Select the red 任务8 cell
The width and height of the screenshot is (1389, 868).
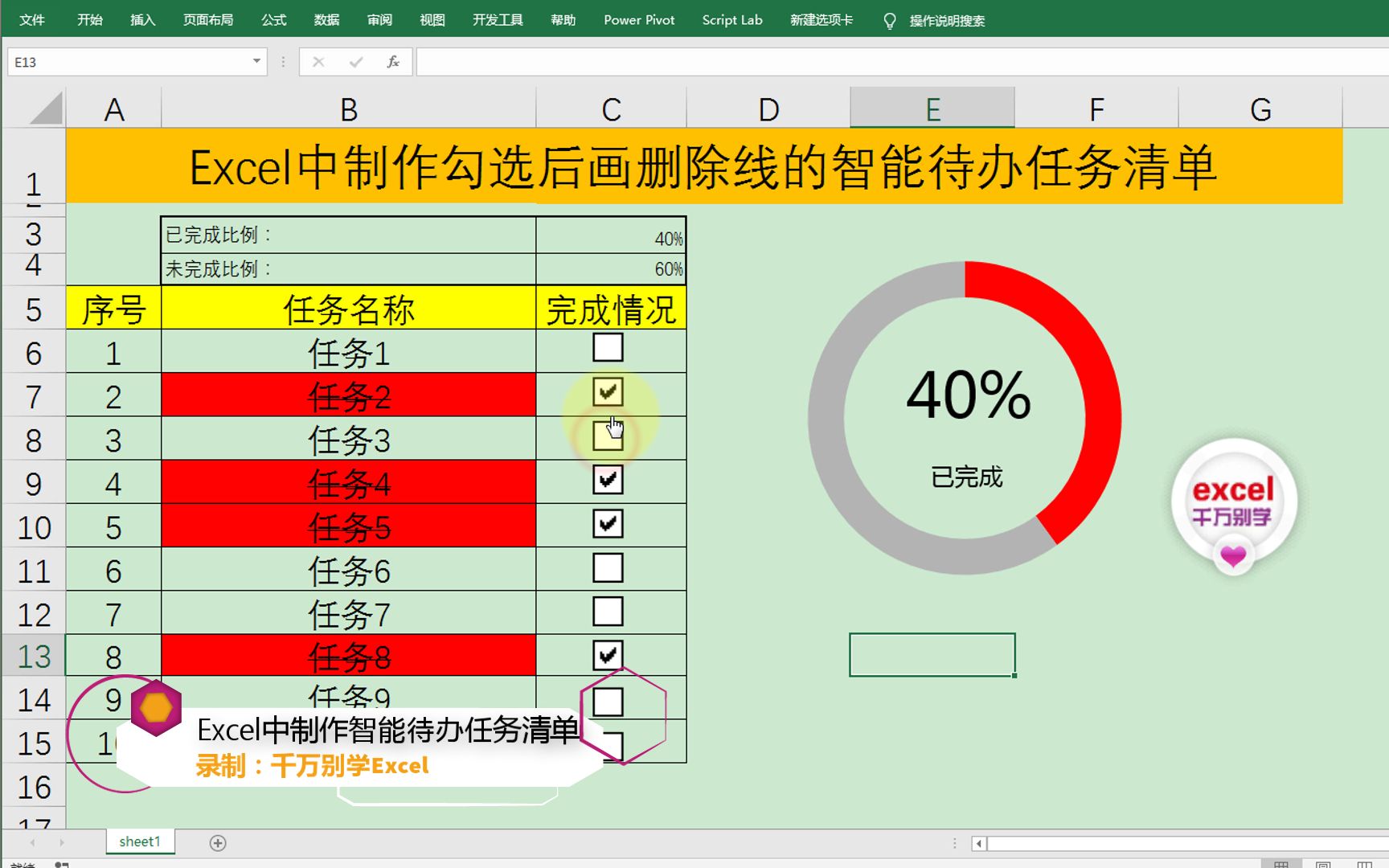click(348, 657)
